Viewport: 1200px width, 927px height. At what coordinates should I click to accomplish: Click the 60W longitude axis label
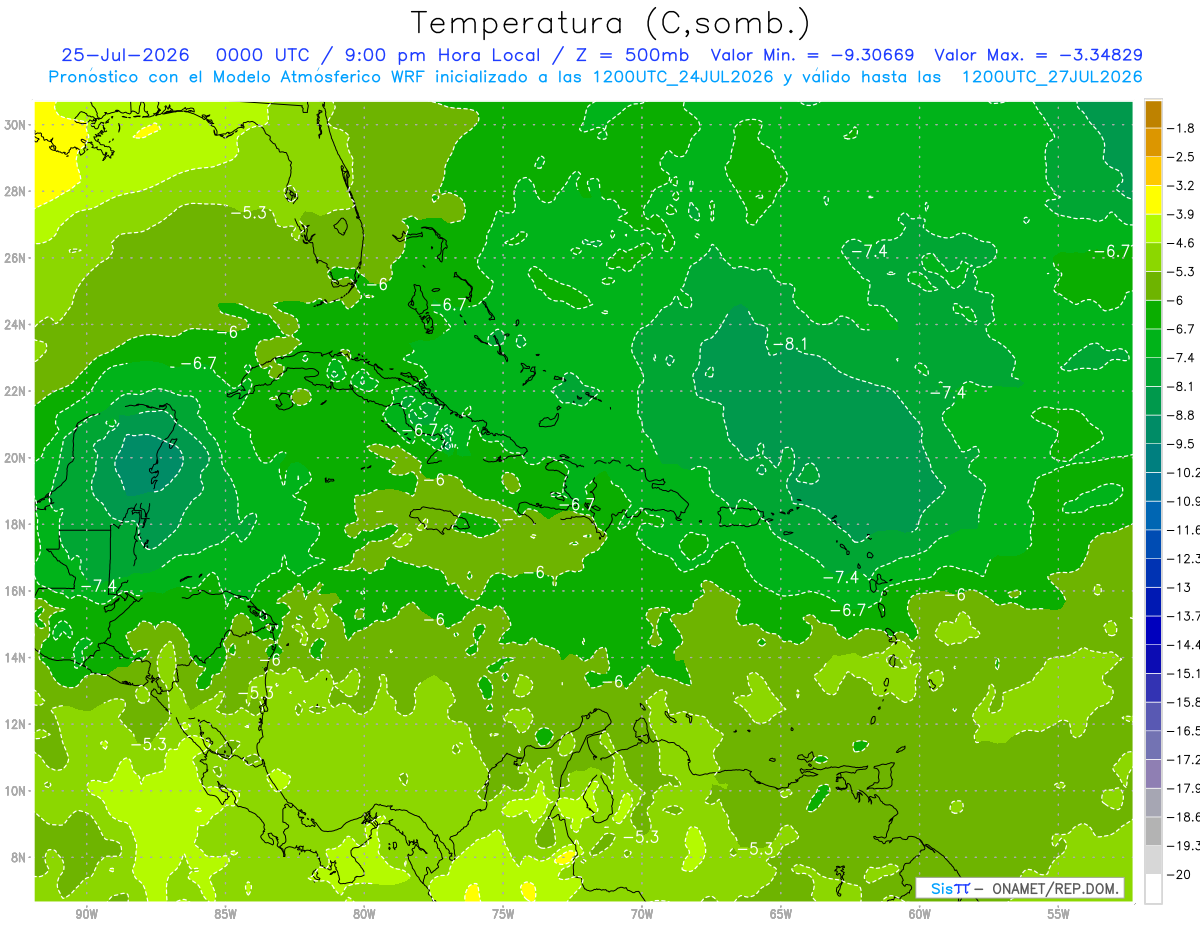pyautogui.click(x=919, y=914)
